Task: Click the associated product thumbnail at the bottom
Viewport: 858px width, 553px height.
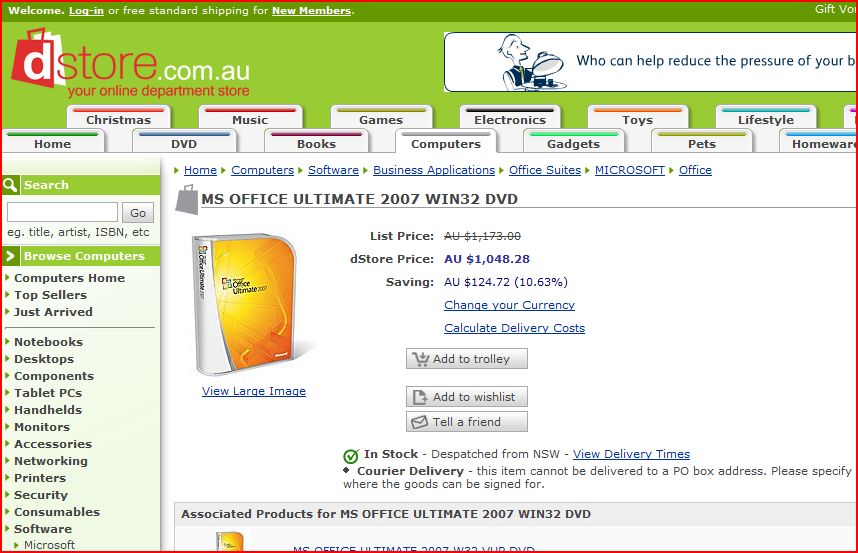Action: tap(230, 541)
